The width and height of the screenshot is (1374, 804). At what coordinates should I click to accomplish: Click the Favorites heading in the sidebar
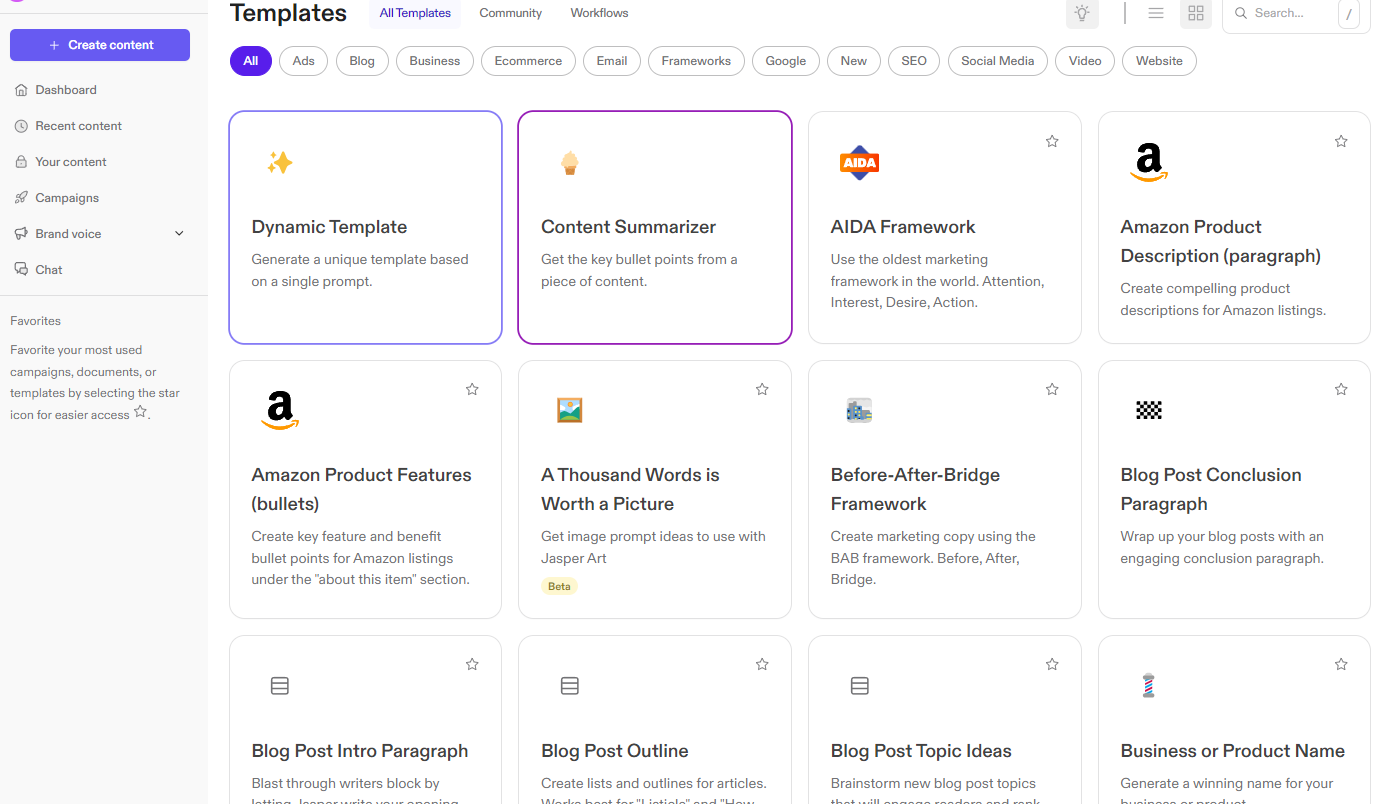[35, 321]
